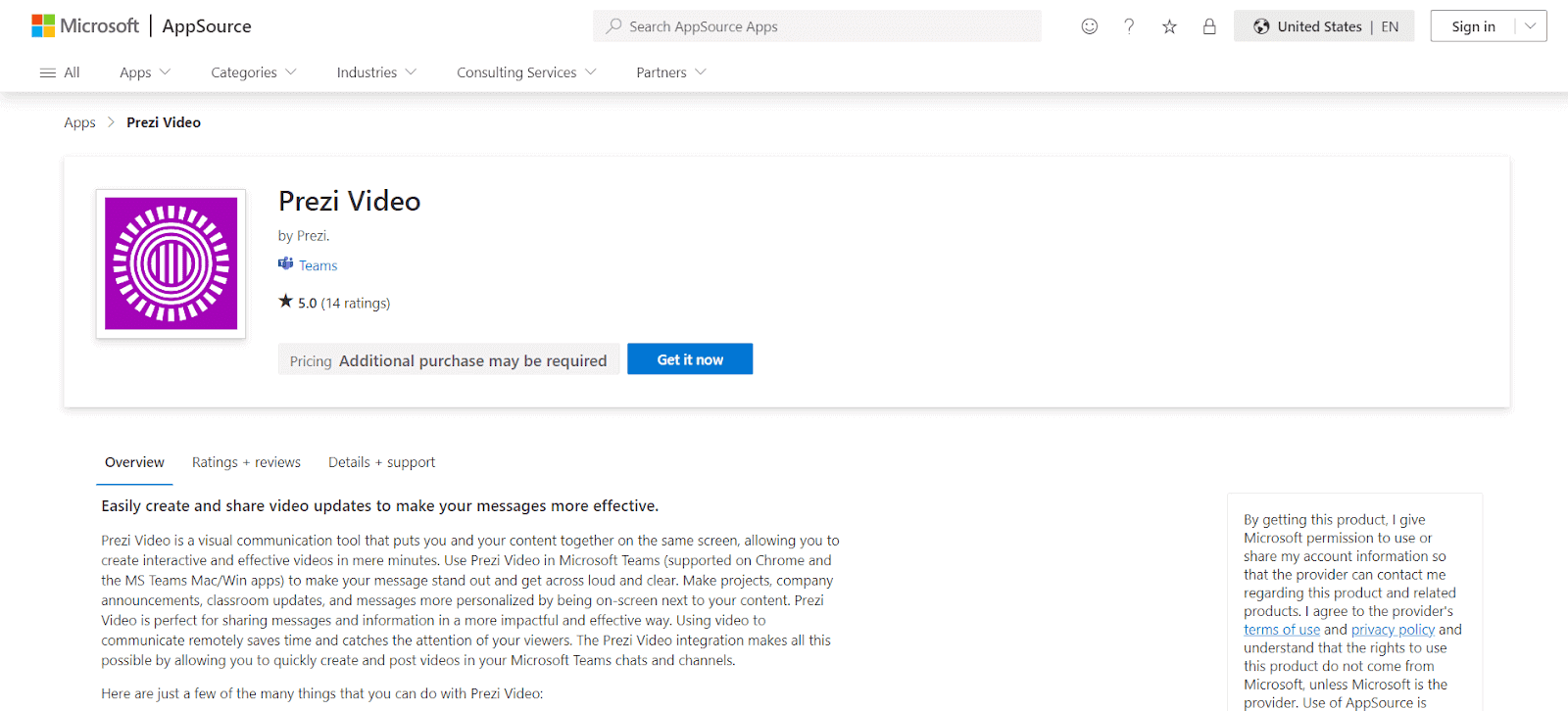Screen dimensions: 1568x711
Task: Open the terms of use link
Action: 1282,630
